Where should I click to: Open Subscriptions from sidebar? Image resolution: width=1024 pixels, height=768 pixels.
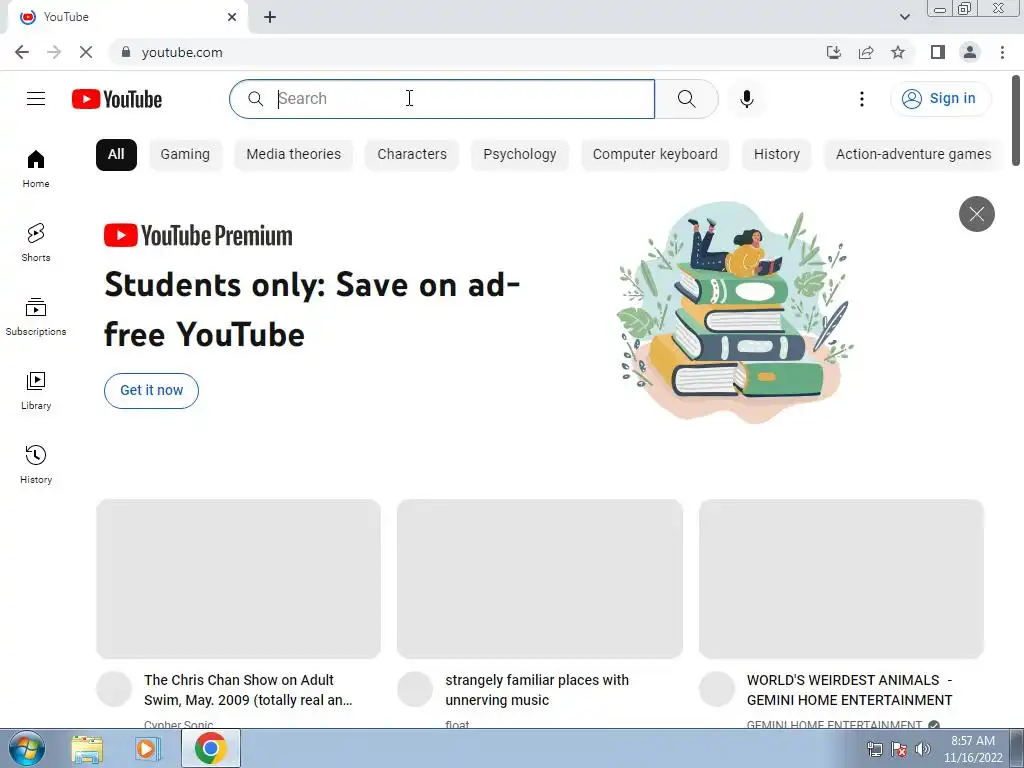pos(36,317)
